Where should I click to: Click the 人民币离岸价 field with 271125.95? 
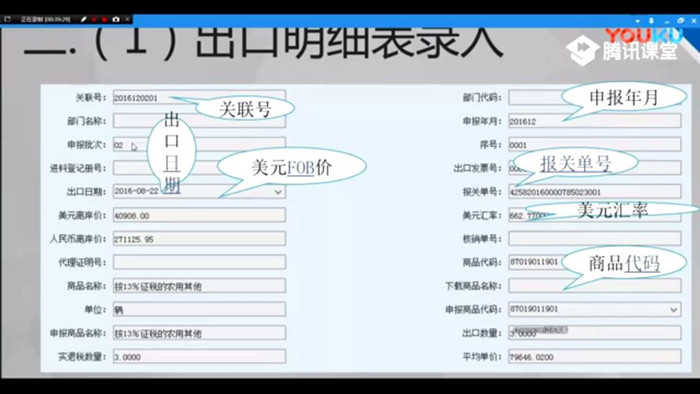pos(199,239)
